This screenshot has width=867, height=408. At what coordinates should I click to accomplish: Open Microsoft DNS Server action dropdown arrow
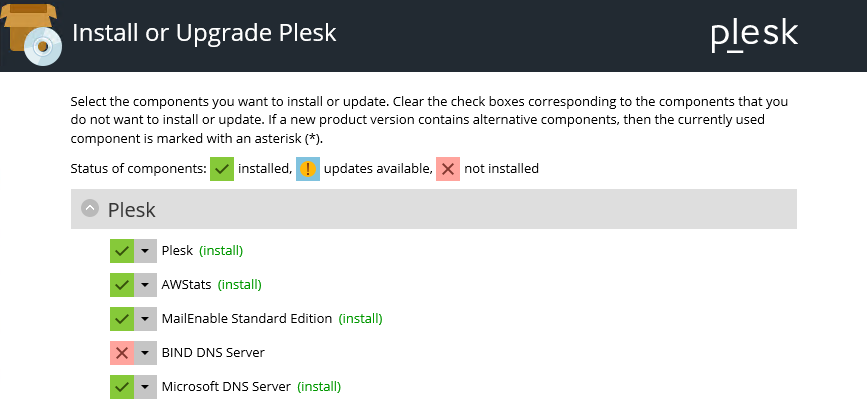pos(145,387)
